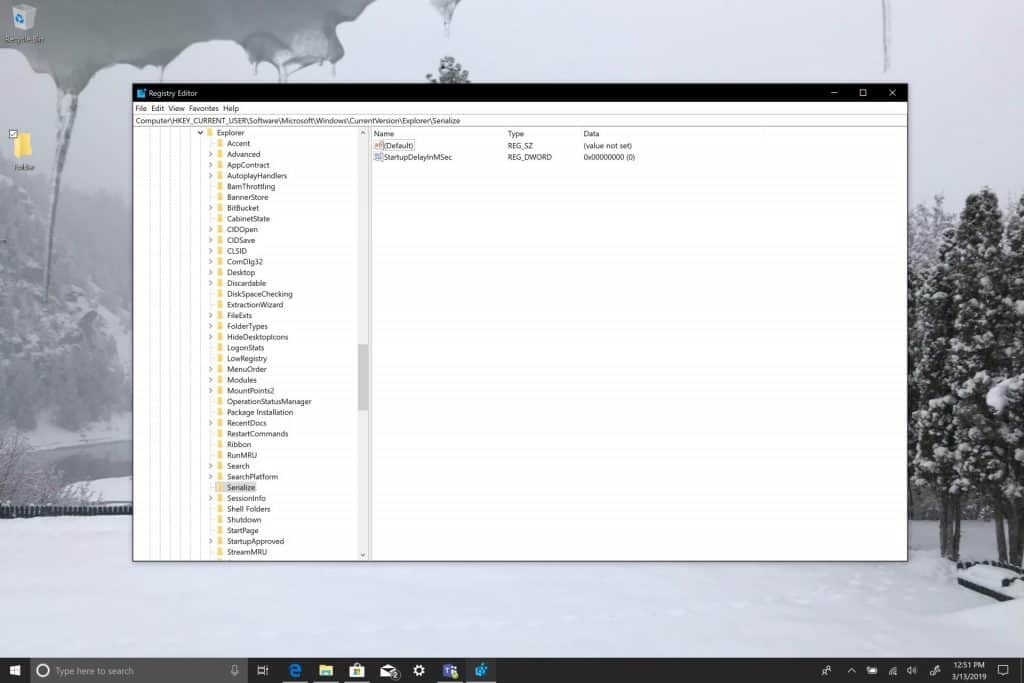
Task: Open Microsoft Edge from the taskbar
Action: [295, 670]
